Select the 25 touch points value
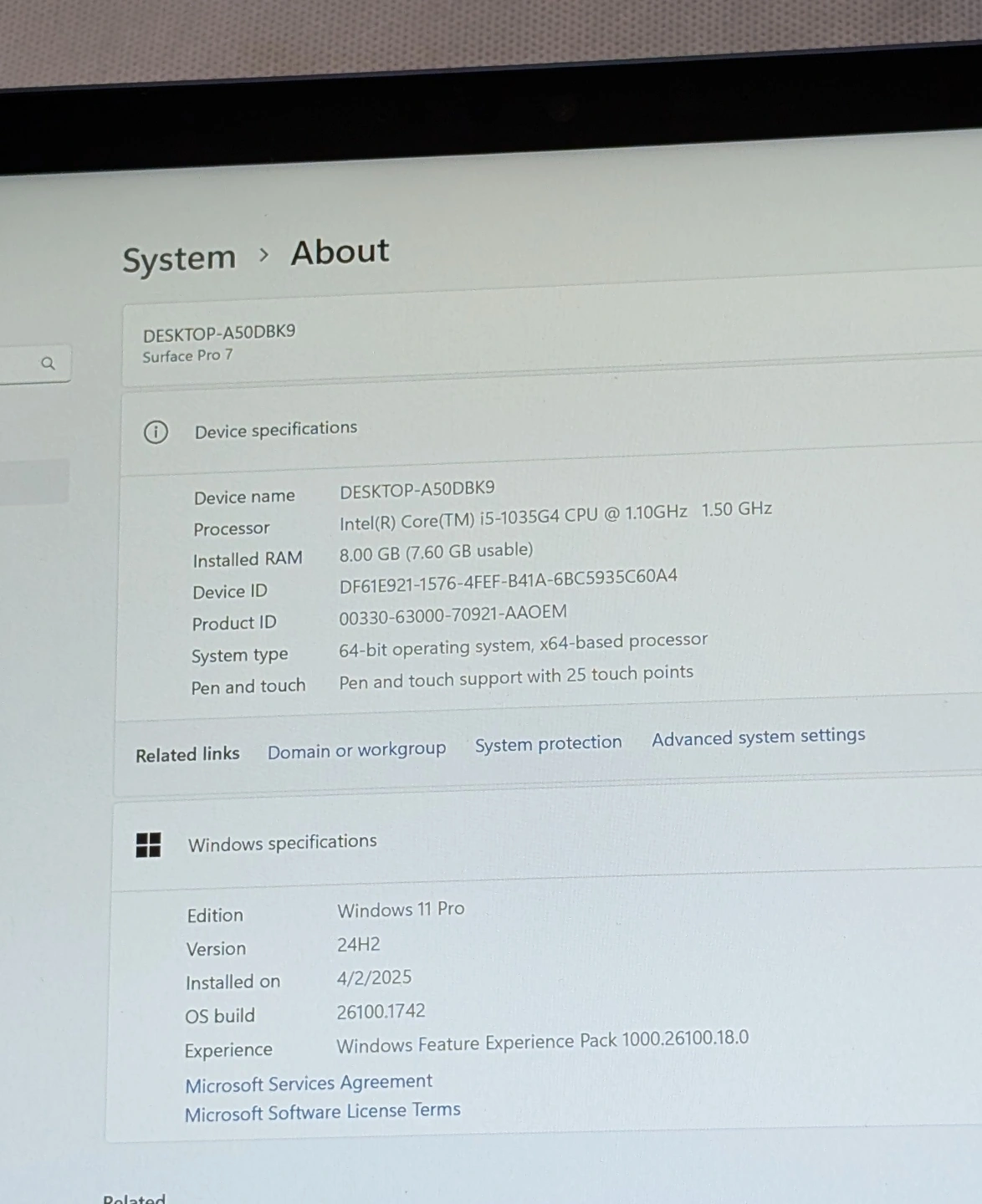This screenshot has width=982, height=1204. click(x=516, y=677)
